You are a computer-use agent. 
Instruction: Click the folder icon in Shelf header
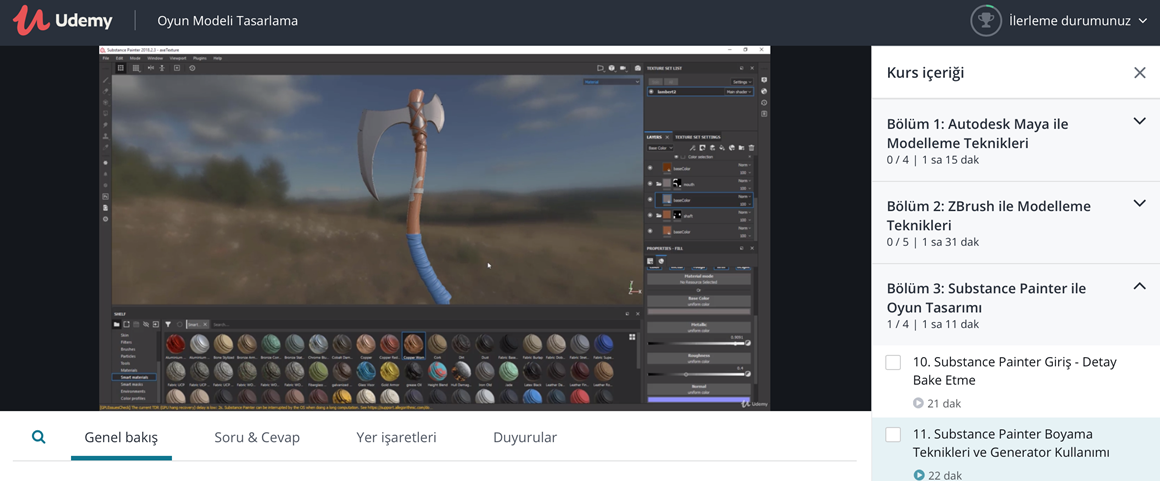tap(117, 324)
